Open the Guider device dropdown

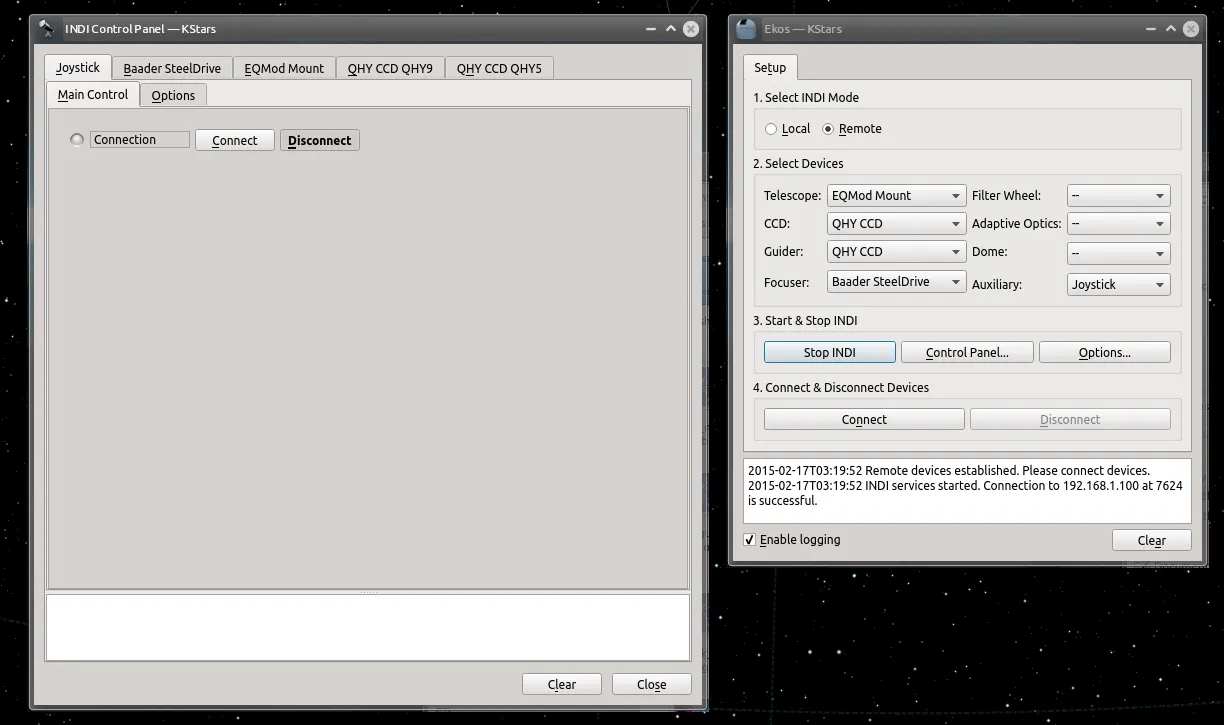coord(896,252)
